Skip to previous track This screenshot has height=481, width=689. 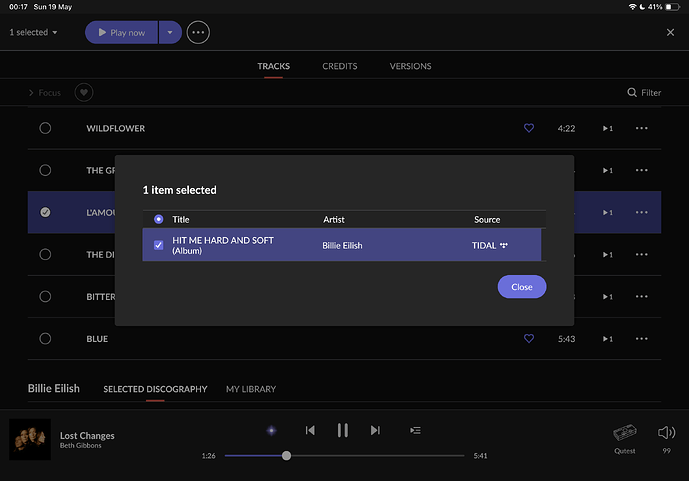[x=310, y=430]
